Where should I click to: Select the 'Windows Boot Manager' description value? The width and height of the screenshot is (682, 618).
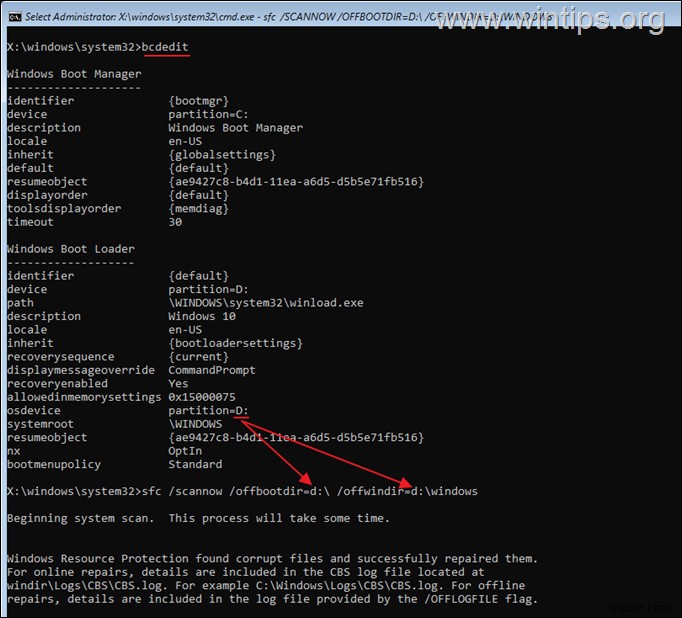point(235,128)
